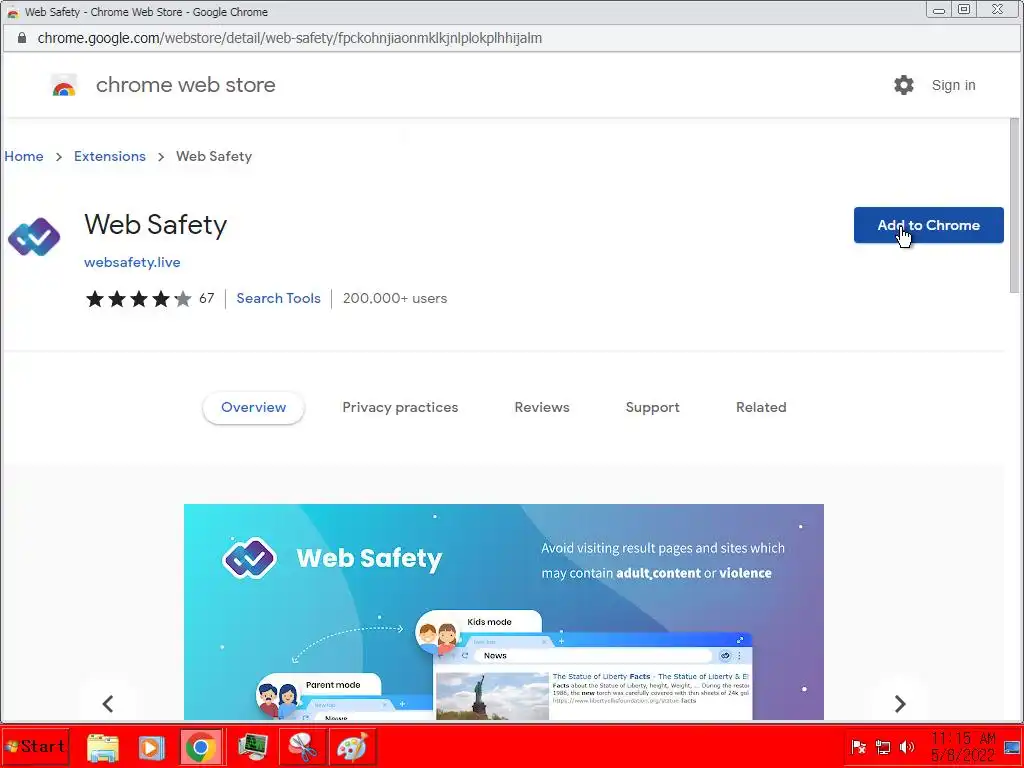Screen dimensions: 1024x768
Task: Click the lock icon in the address bar
Action: [x=22, y=38]
